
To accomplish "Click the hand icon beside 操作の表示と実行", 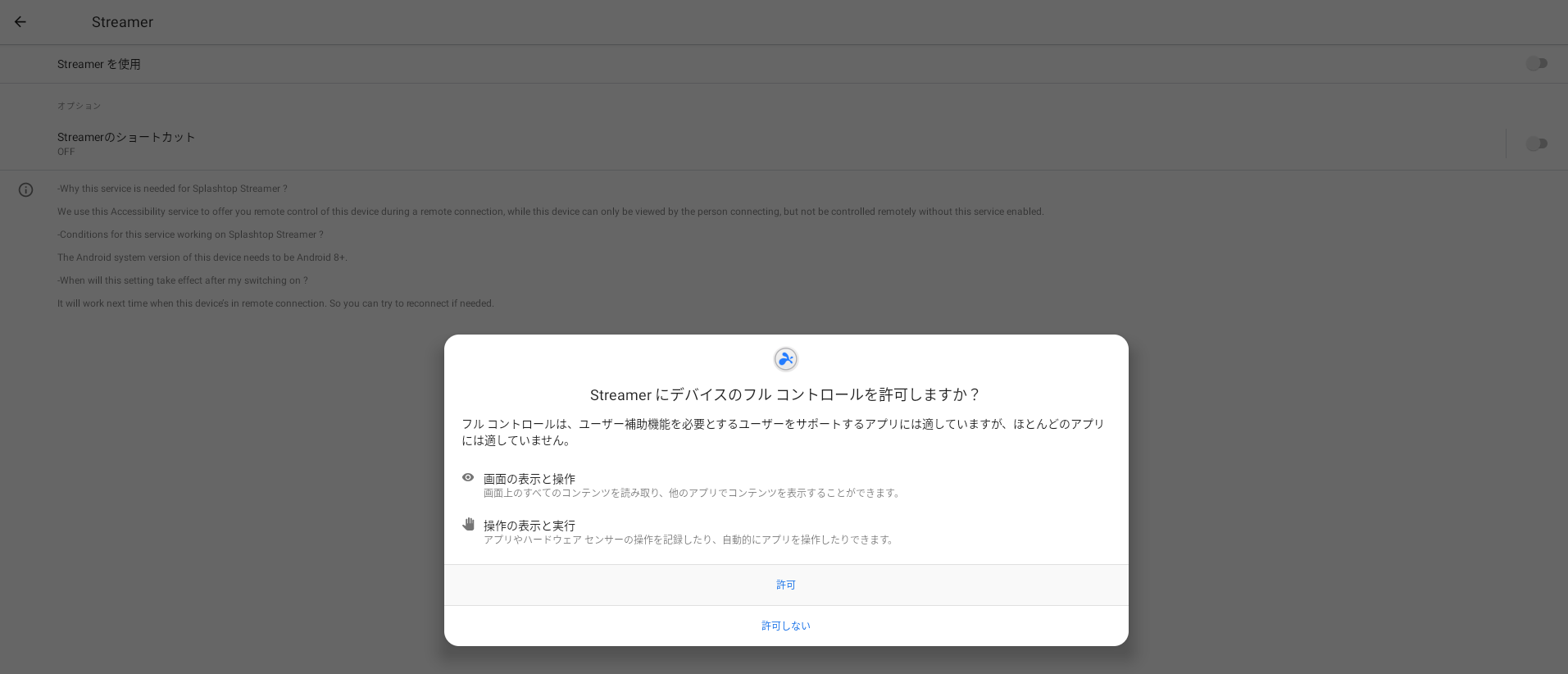I will coord(468,524).
